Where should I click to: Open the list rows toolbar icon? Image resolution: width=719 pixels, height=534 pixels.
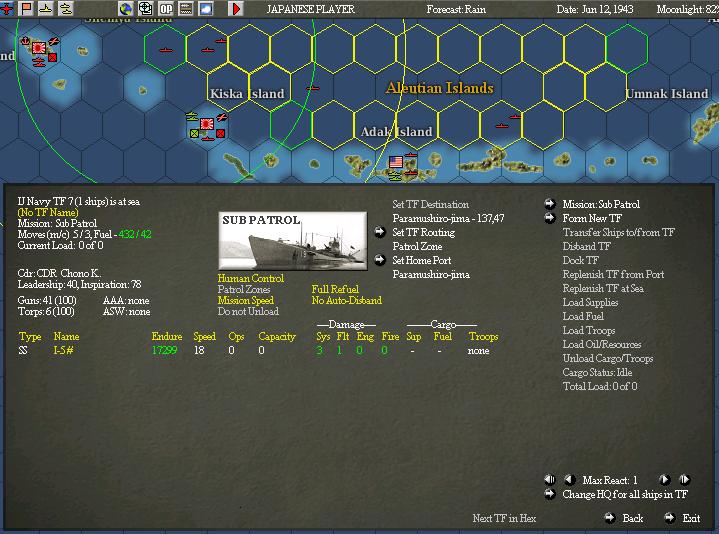(186, 8)
